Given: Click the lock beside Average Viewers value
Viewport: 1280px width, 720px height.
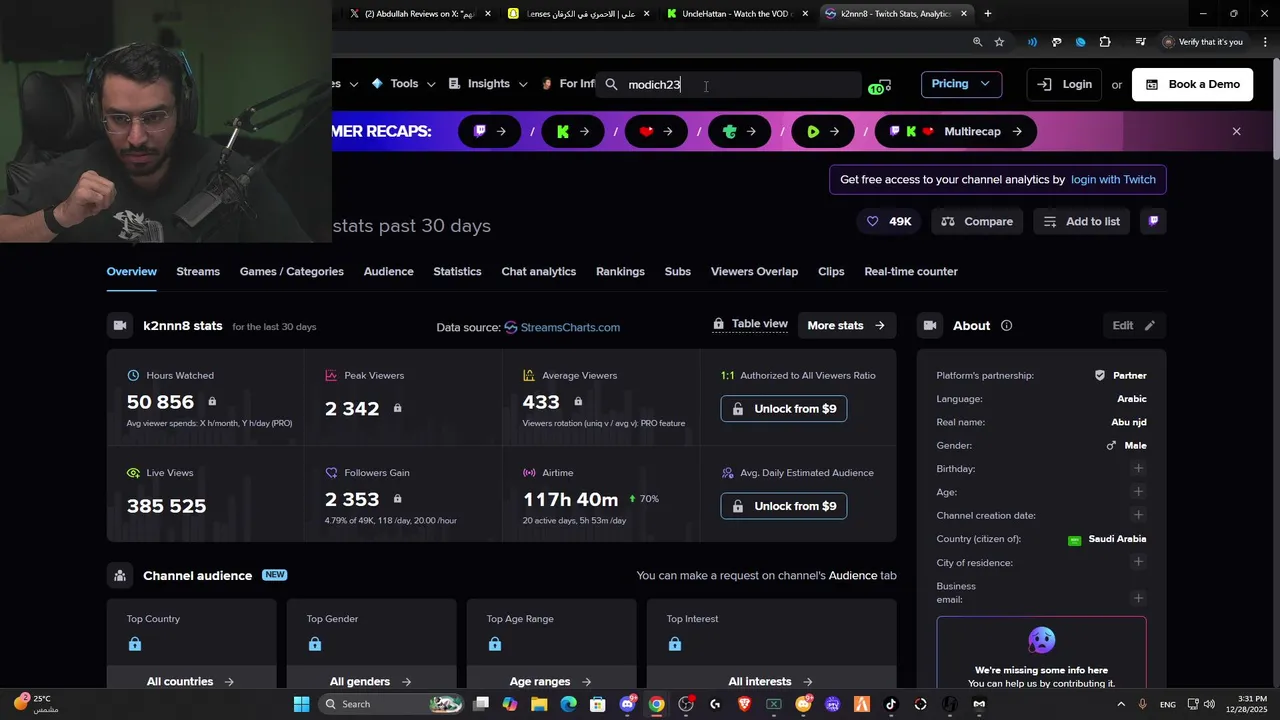Looking at the screenshot, I should tap(578, 401).
